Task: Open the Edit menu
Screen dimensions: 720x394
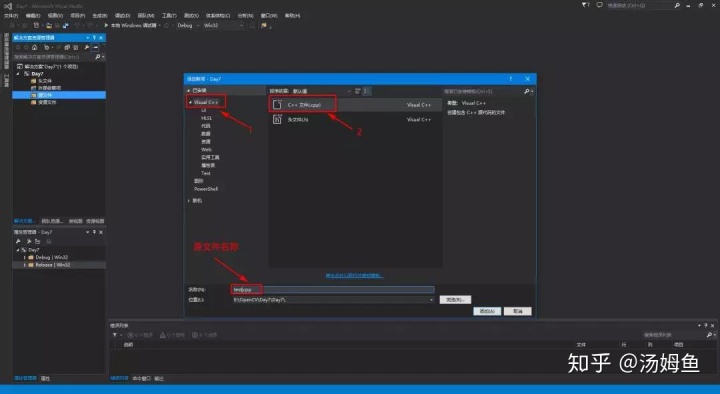Action: point(33,16)
